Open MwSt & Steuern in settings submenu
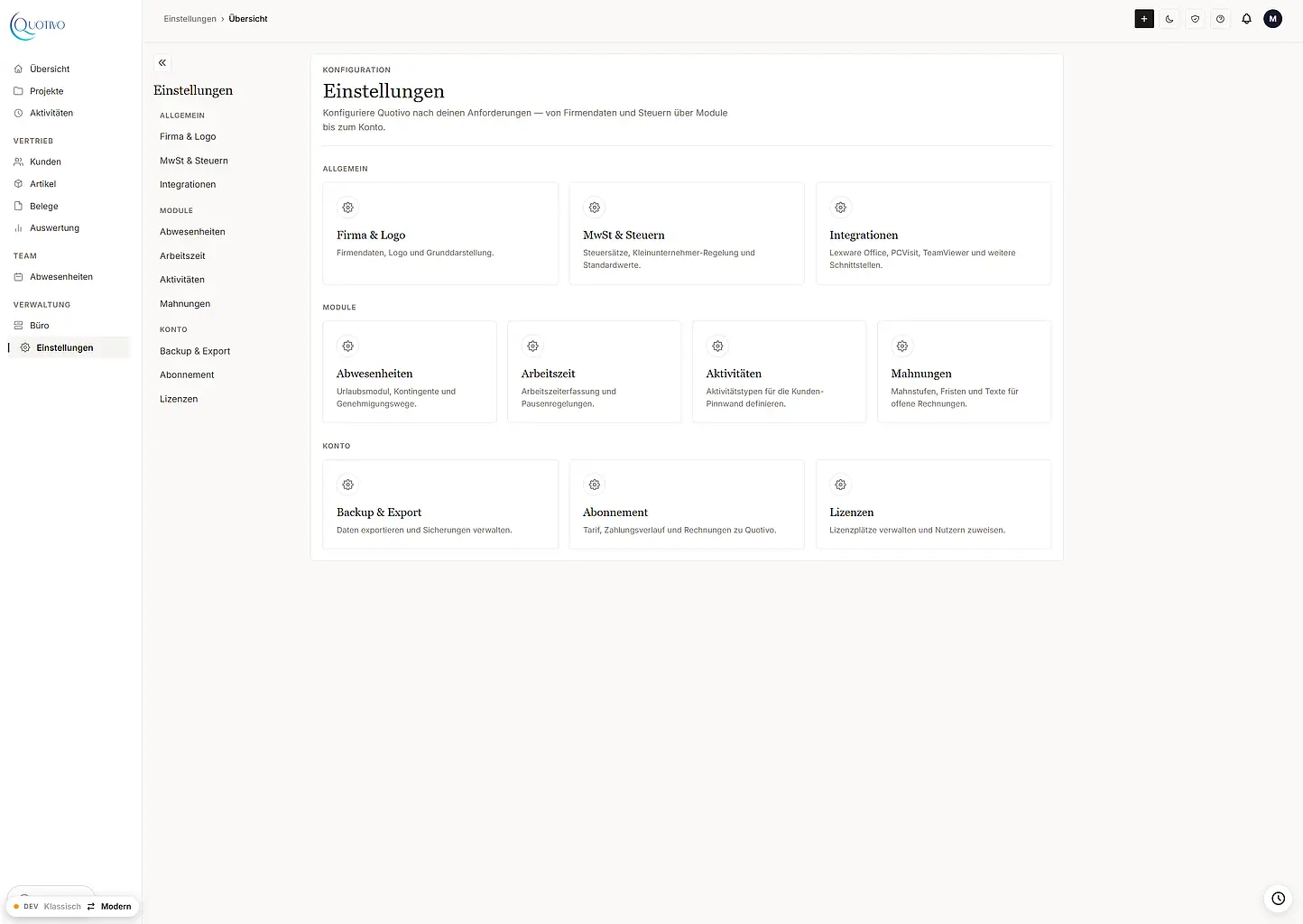The height and width of the screenshot is (924, 1303). pos(194,161)
